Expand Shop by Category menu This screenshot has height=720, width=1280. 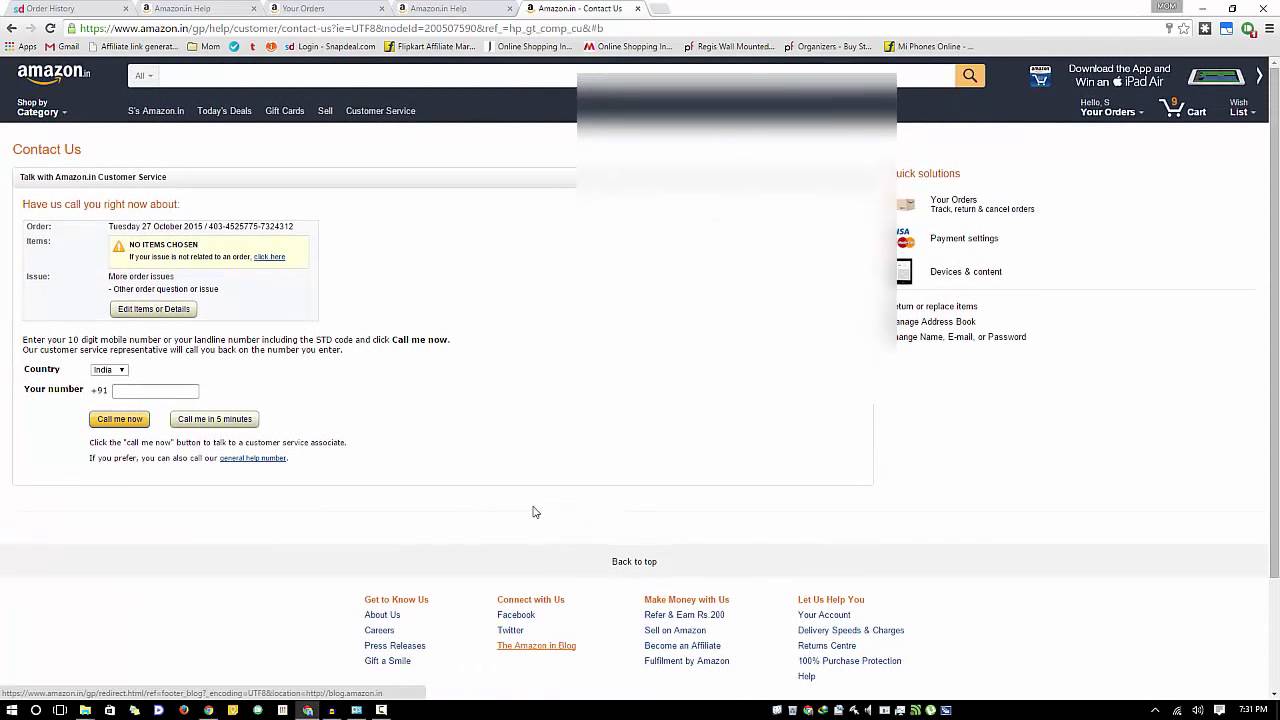pyautogui.click(x=42, y=107)
